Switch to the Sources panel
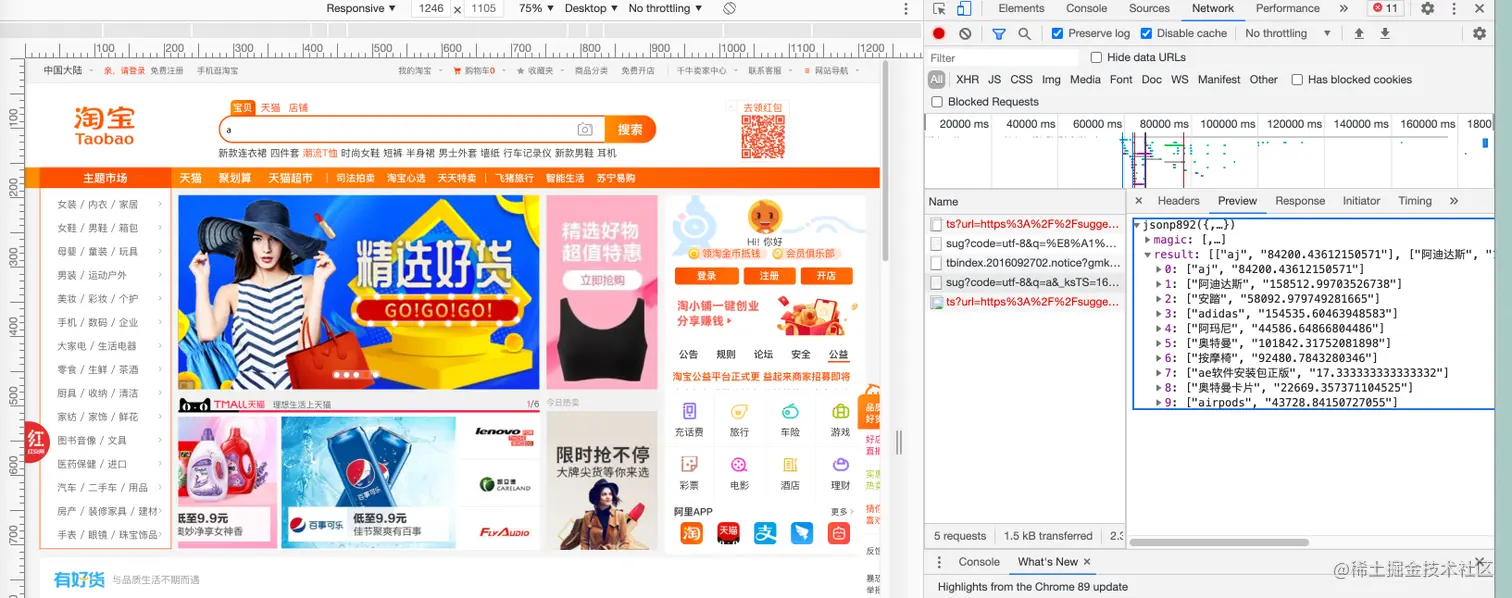 point(1148,8)
